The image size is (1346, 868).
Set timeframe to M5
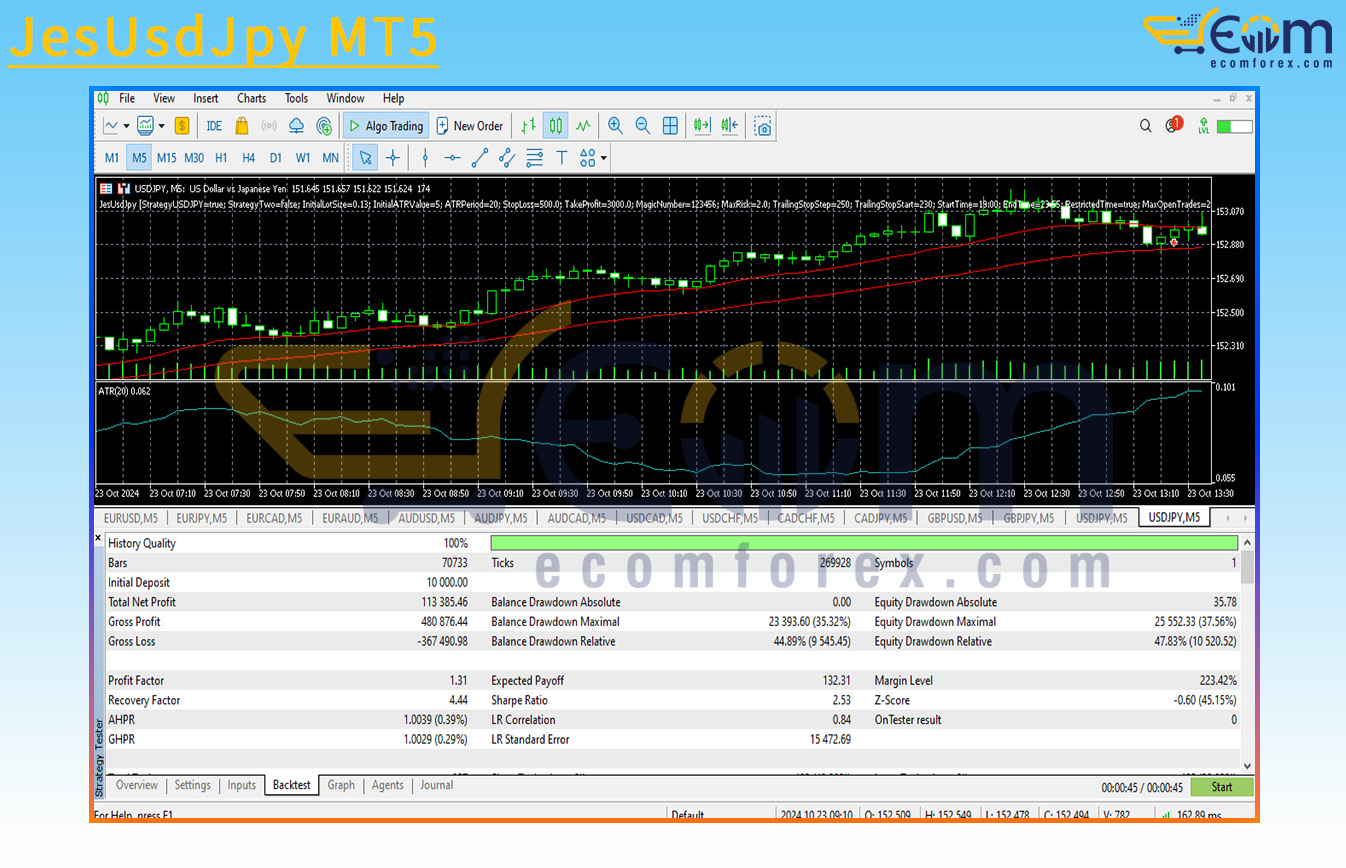(x=139, y=158)
